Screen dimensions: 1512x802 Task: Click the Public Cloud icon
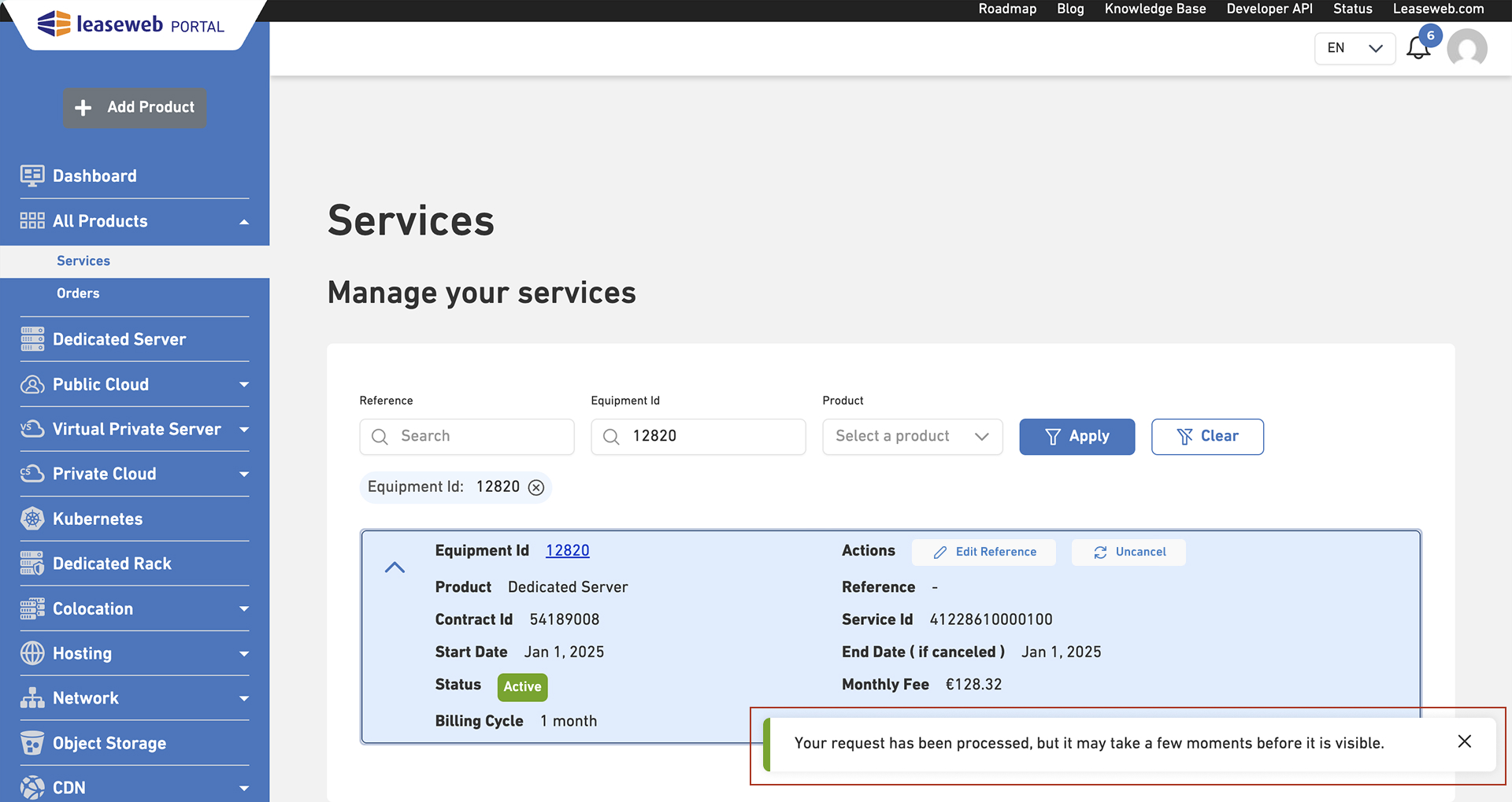coord(32,384)
